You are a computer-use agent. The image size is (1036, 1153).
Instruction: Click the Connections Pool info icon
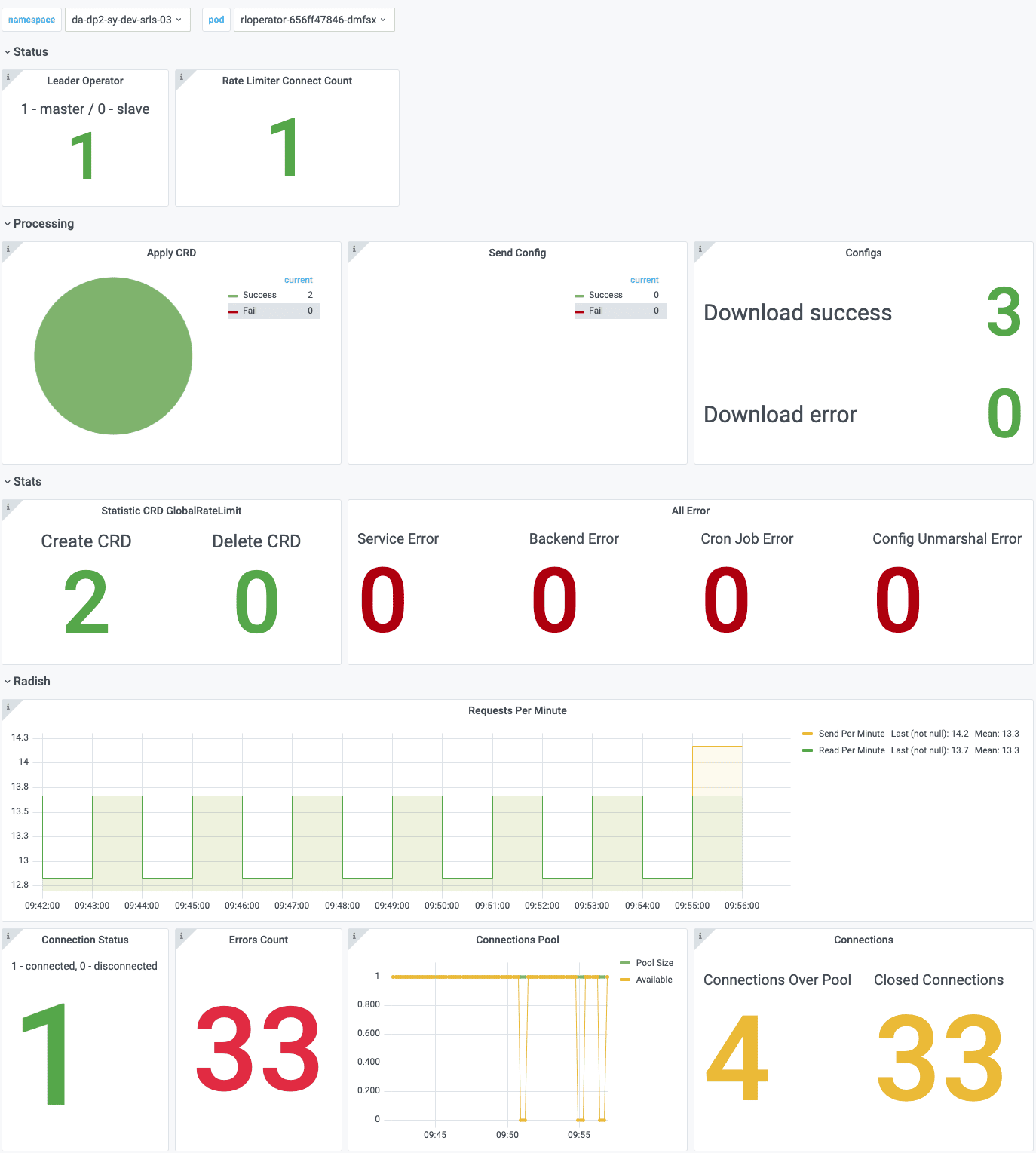coord(354,935)
